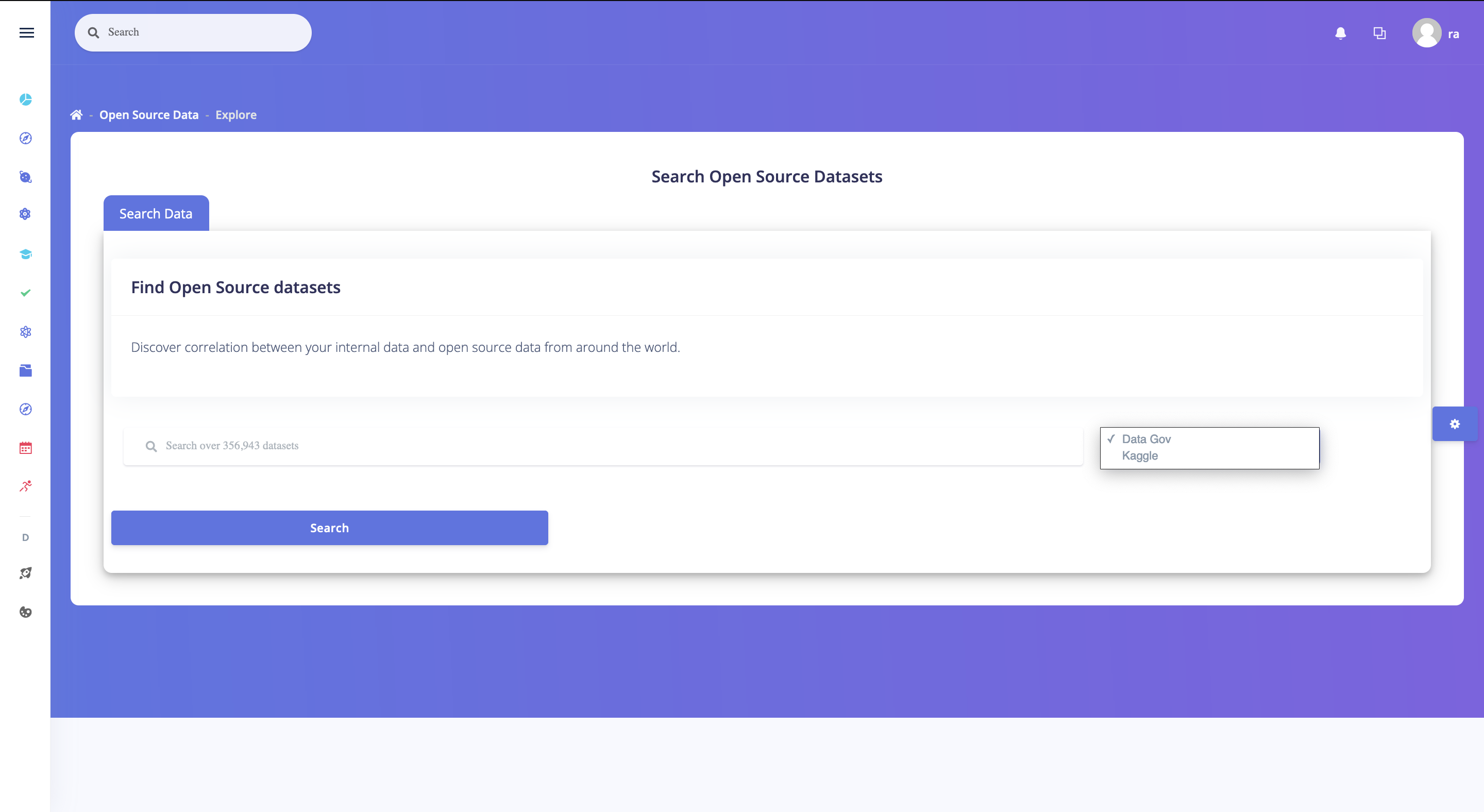Click the dashboard home icon

point(76,114)
